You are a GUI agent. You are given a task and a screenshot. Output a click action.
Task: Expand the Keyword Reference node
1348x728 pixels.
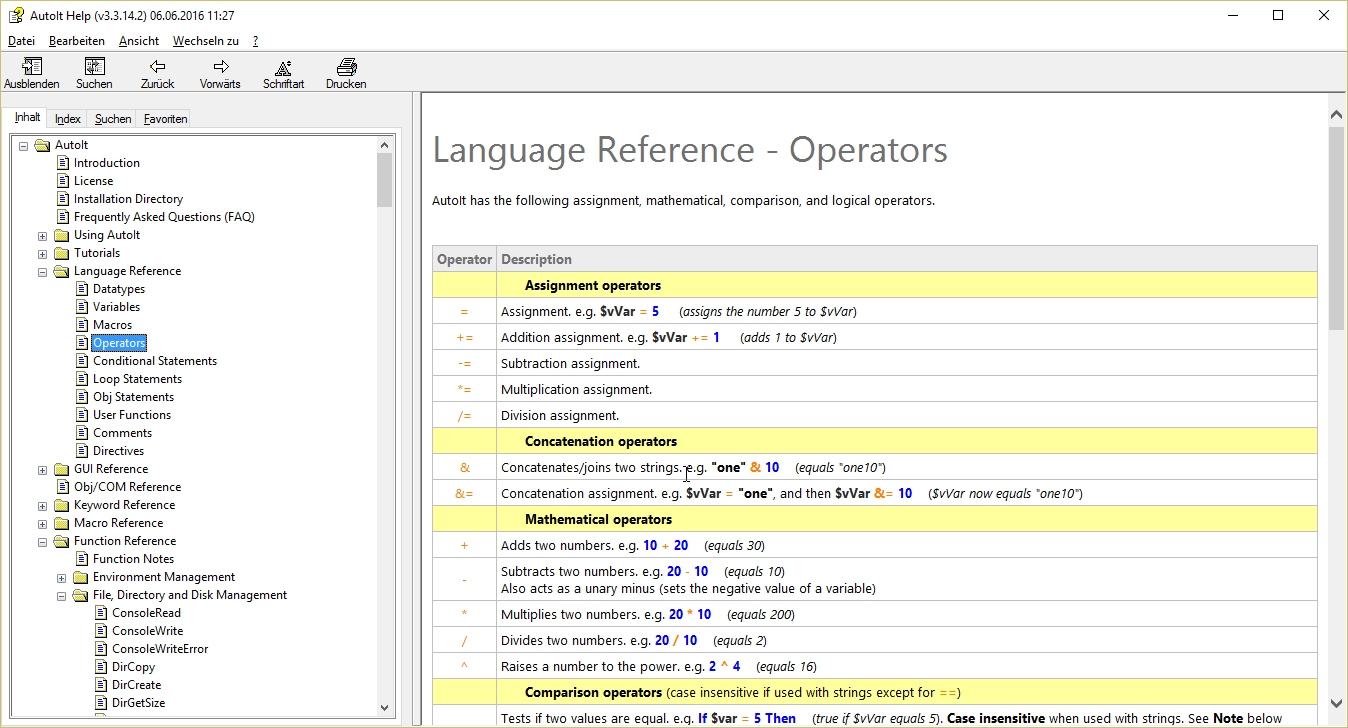coord(42,506)
